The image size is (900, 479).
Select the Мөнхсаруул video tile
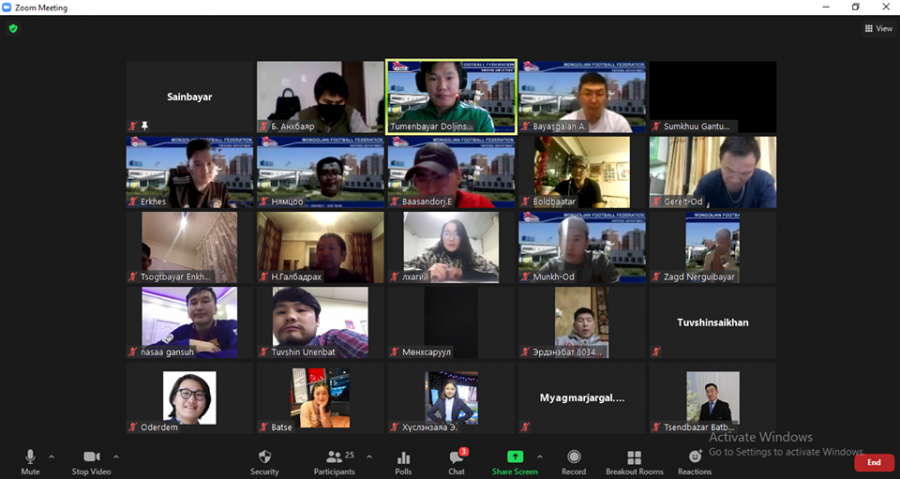click(451, 322)
